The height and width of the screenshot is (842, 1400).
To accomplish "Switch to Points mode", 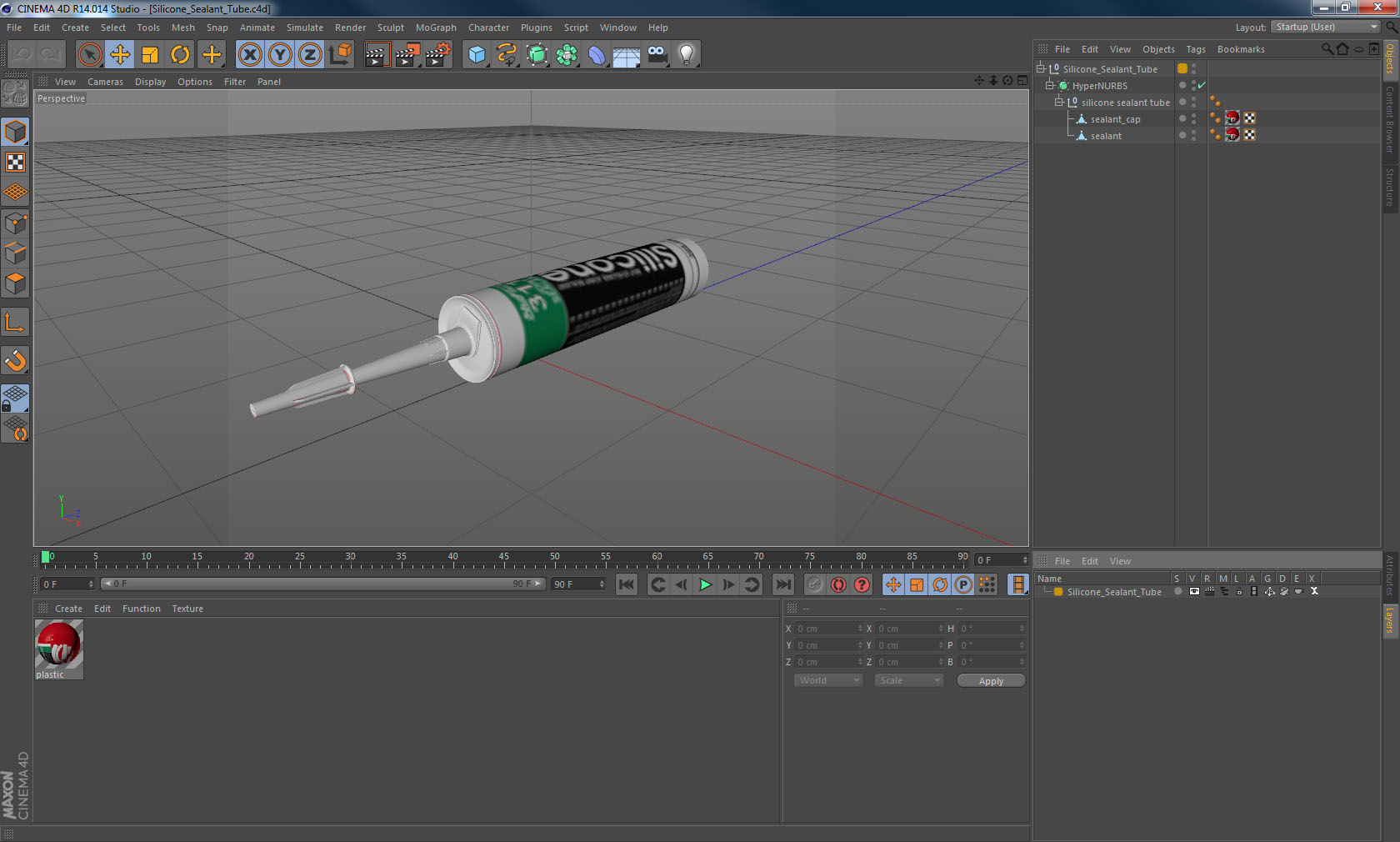I will click(15, 223).
